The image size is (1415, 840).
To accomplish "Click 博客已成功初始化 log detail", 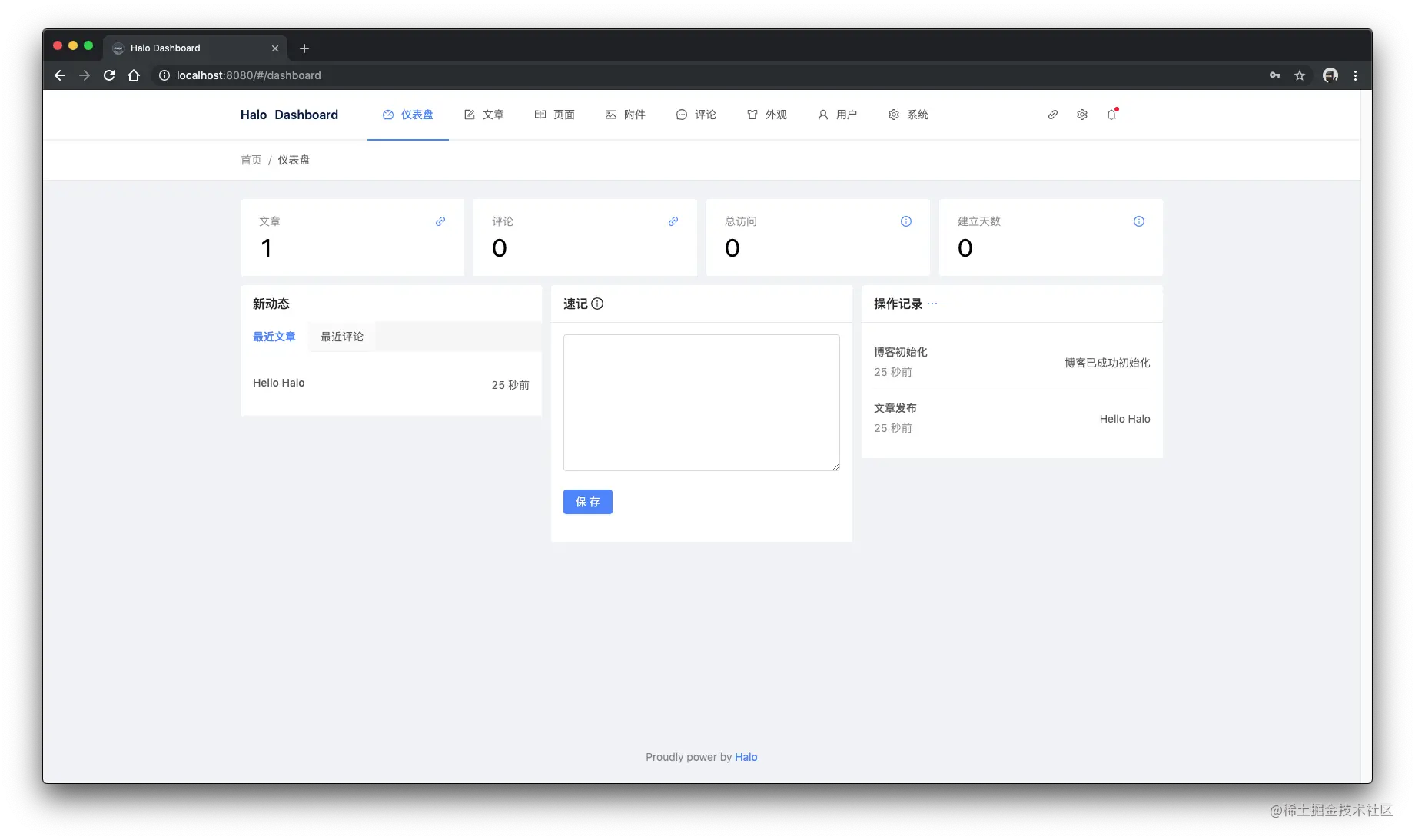I will [x=1108, y=363].
